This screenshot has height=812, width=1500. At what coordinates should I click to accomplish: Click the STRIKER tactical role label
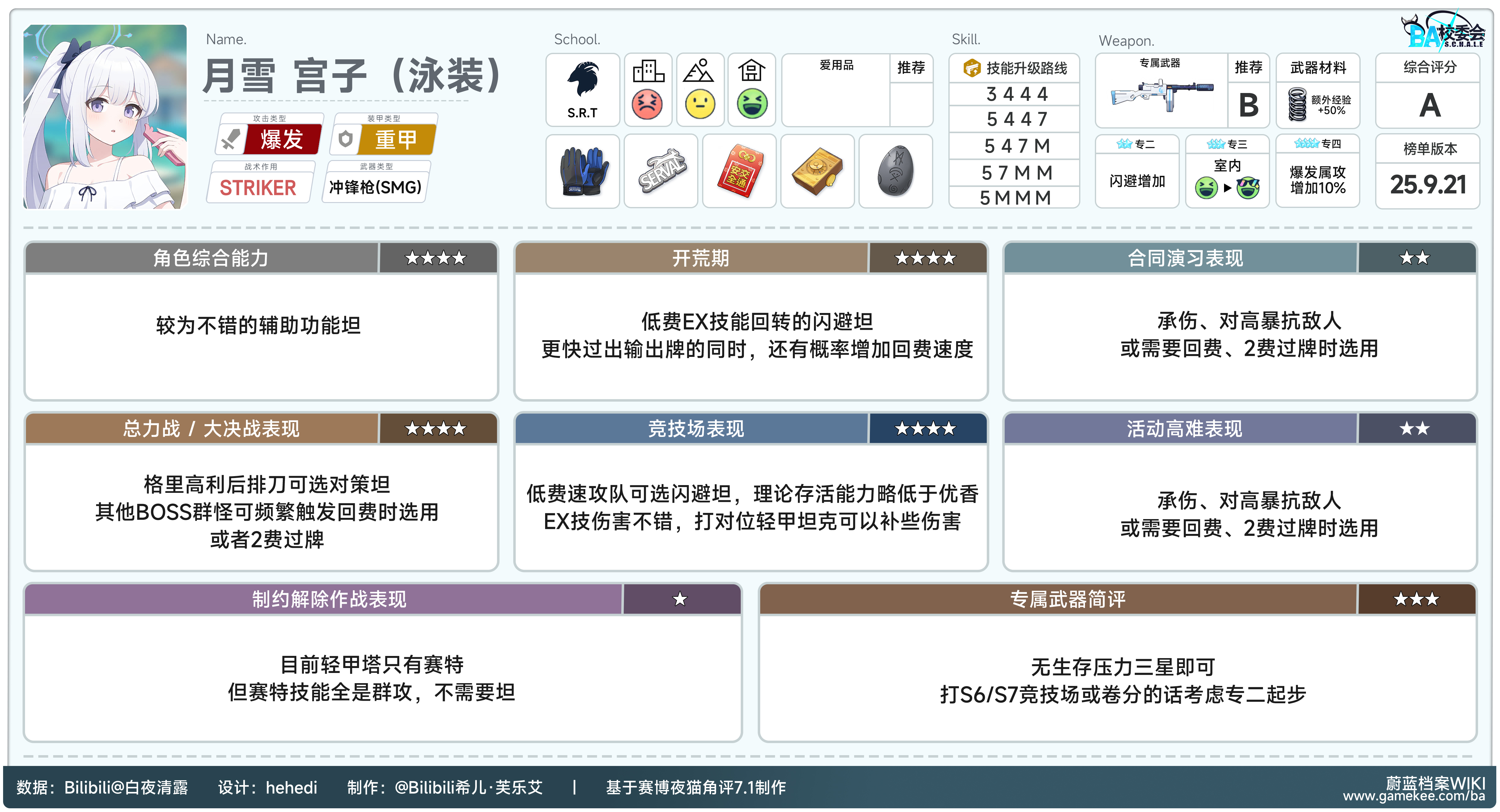click(x=258, y=188)
